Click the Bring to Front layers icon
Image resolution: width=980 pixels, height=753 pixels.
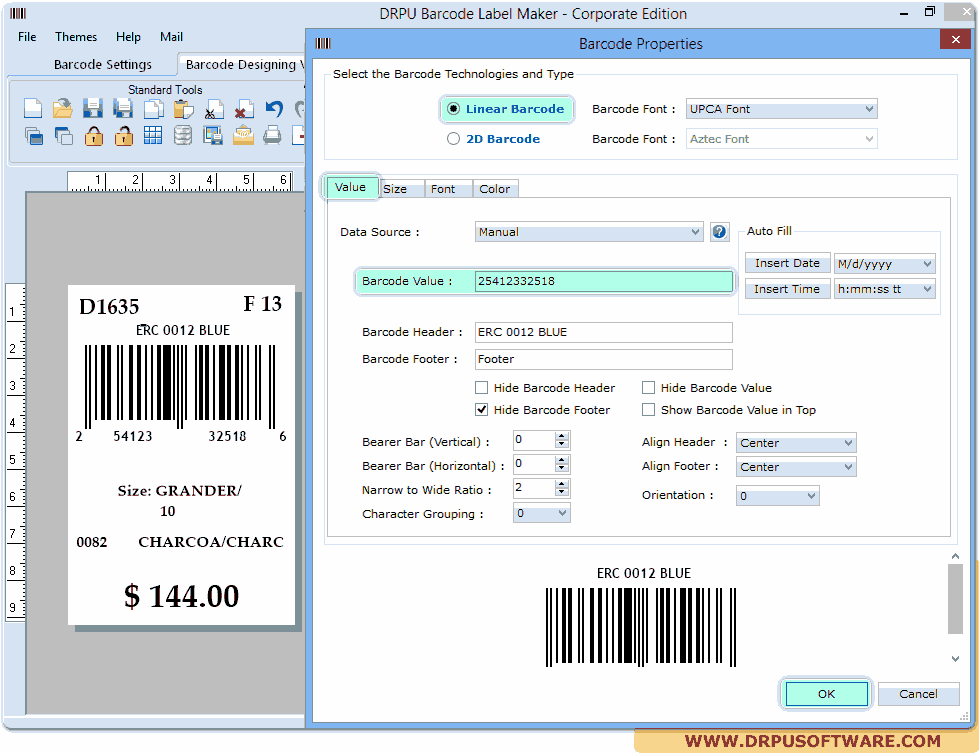pyautogui.click(x=34, y=136)
